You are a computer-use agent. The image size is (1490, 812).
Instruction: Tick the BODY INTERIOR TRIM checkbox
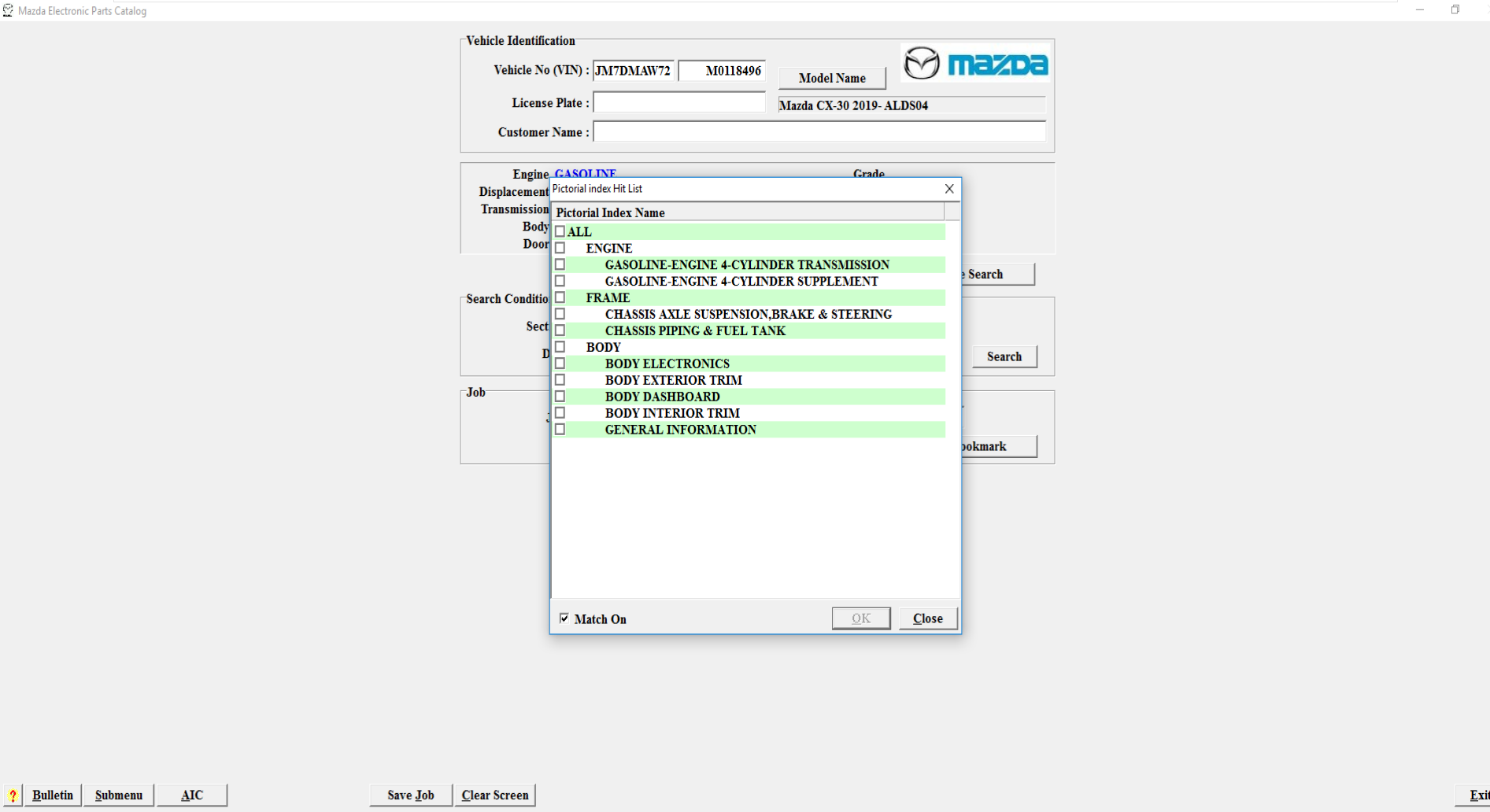tap(560, 413)
